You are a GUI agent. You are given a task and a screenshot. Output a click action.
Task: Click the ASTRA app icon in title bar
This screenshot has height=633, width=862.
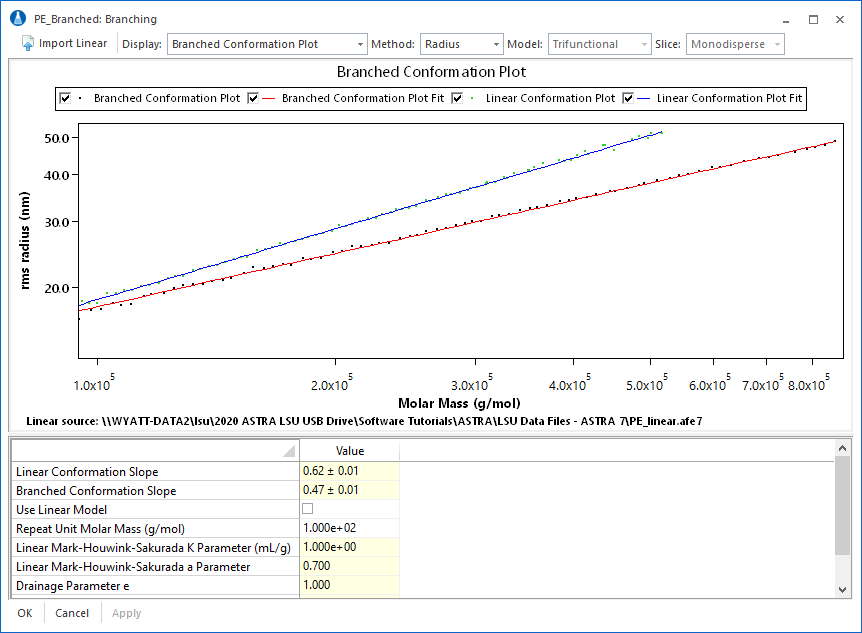tap(16, 19)
